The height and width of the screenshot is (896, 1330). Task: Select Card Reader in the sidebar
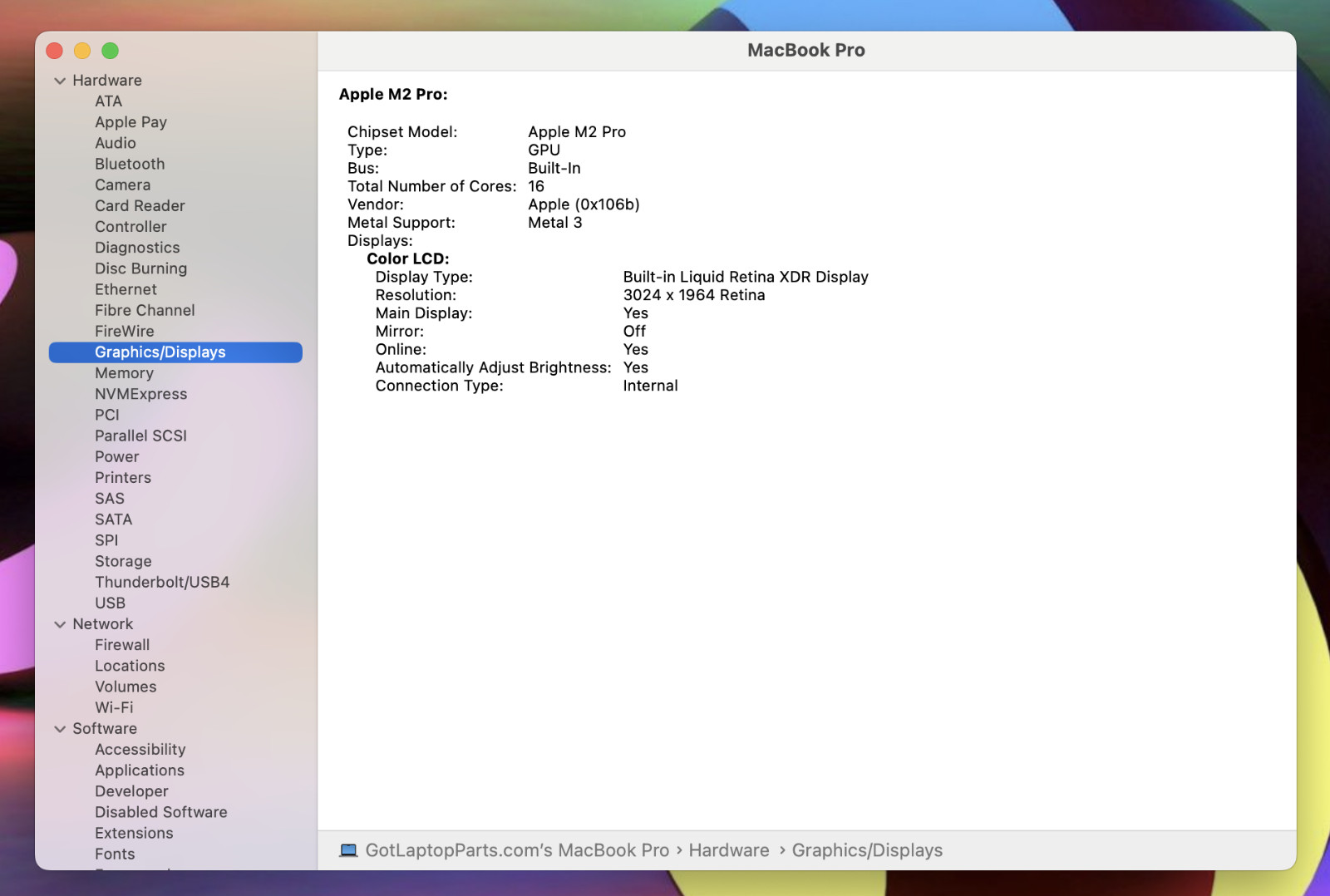pos(140,205)
